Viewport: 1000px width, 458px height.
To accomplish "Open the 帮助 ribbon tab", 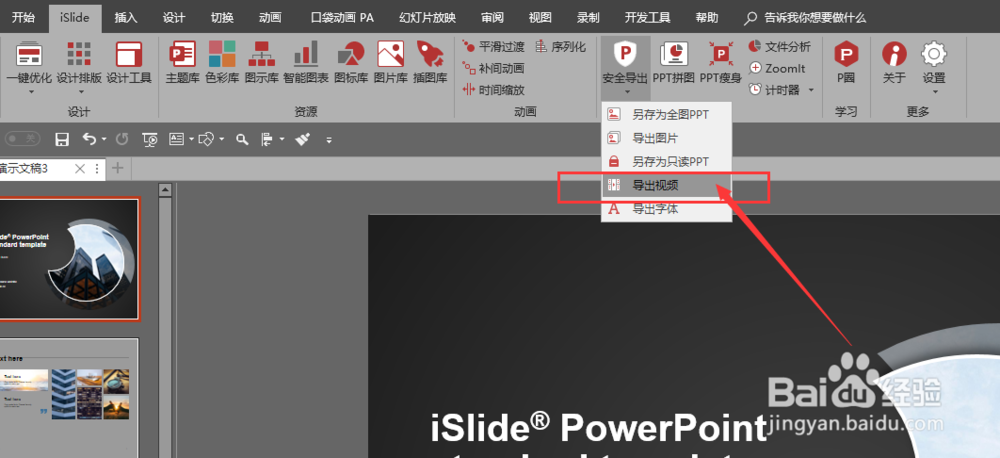I will click(x=707, y=17).
